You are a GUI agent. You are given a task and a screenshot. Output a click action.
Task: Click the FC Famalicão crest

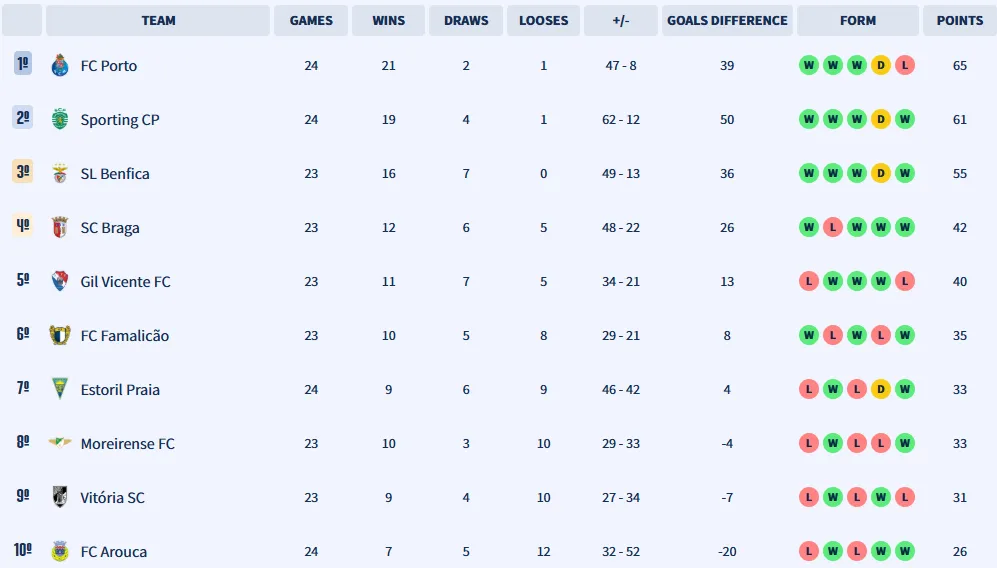click(59, 336)
